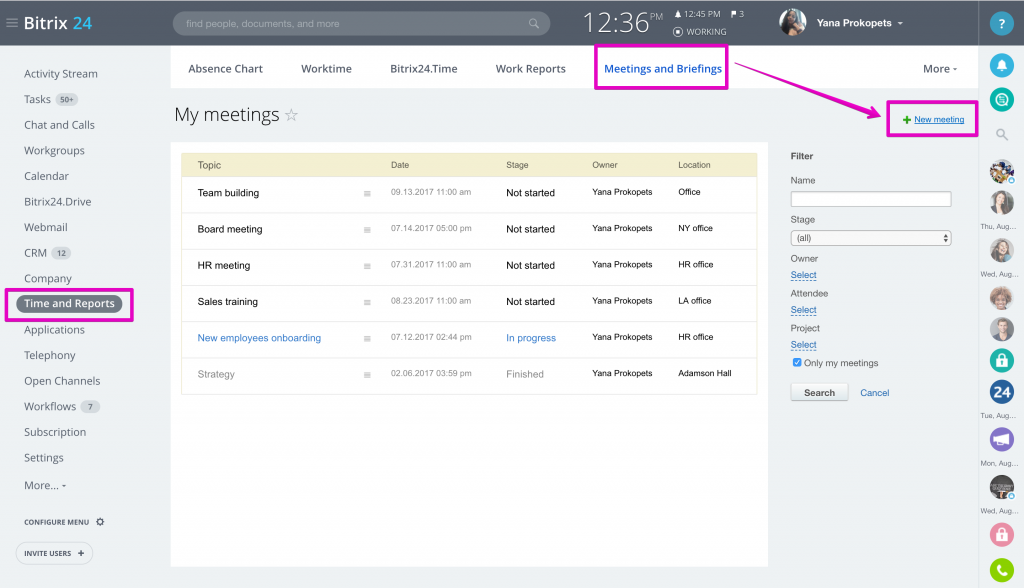
Task: Open Workgroups in sidebar
Action: pyautogui.click(x=54, y=150)
